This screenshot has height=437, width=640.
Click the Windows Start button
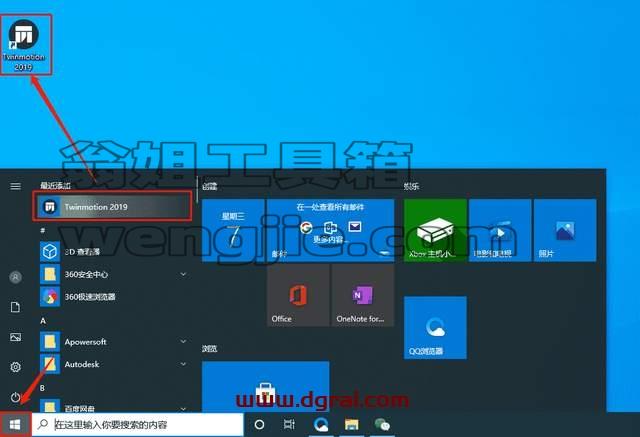15,425
